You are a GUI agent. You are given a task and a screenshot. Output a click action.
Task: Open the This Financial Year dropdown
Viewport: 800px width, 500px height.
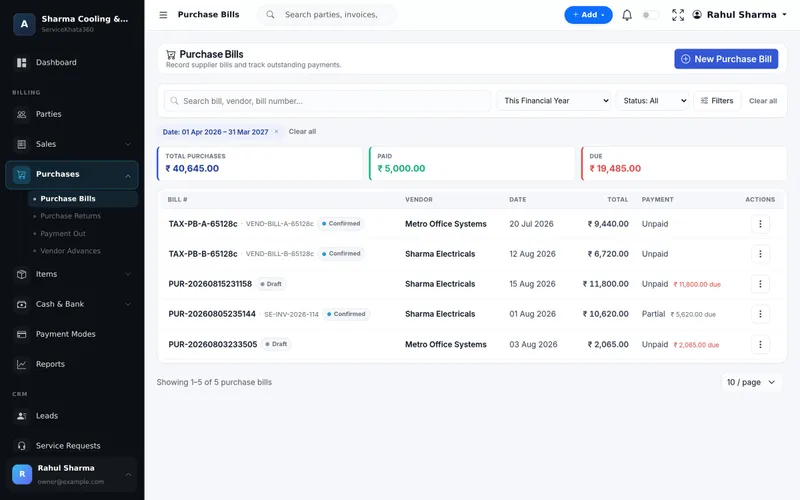(x=554, y=101)
